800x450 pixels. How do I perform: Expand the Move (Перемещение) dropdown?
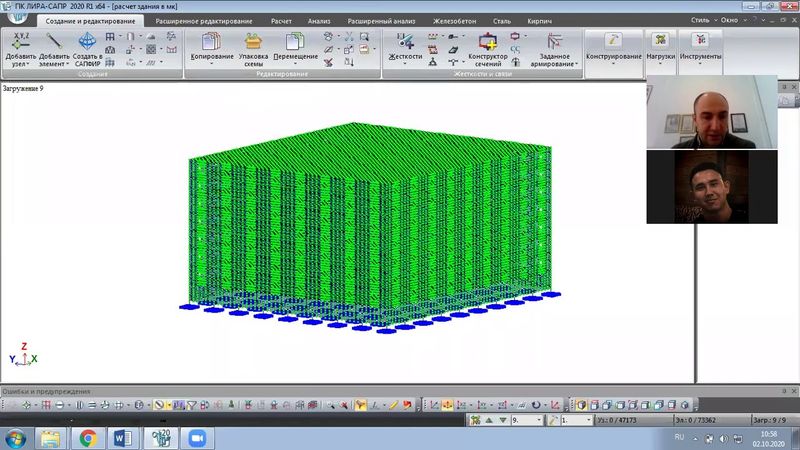tap(295, 65)
